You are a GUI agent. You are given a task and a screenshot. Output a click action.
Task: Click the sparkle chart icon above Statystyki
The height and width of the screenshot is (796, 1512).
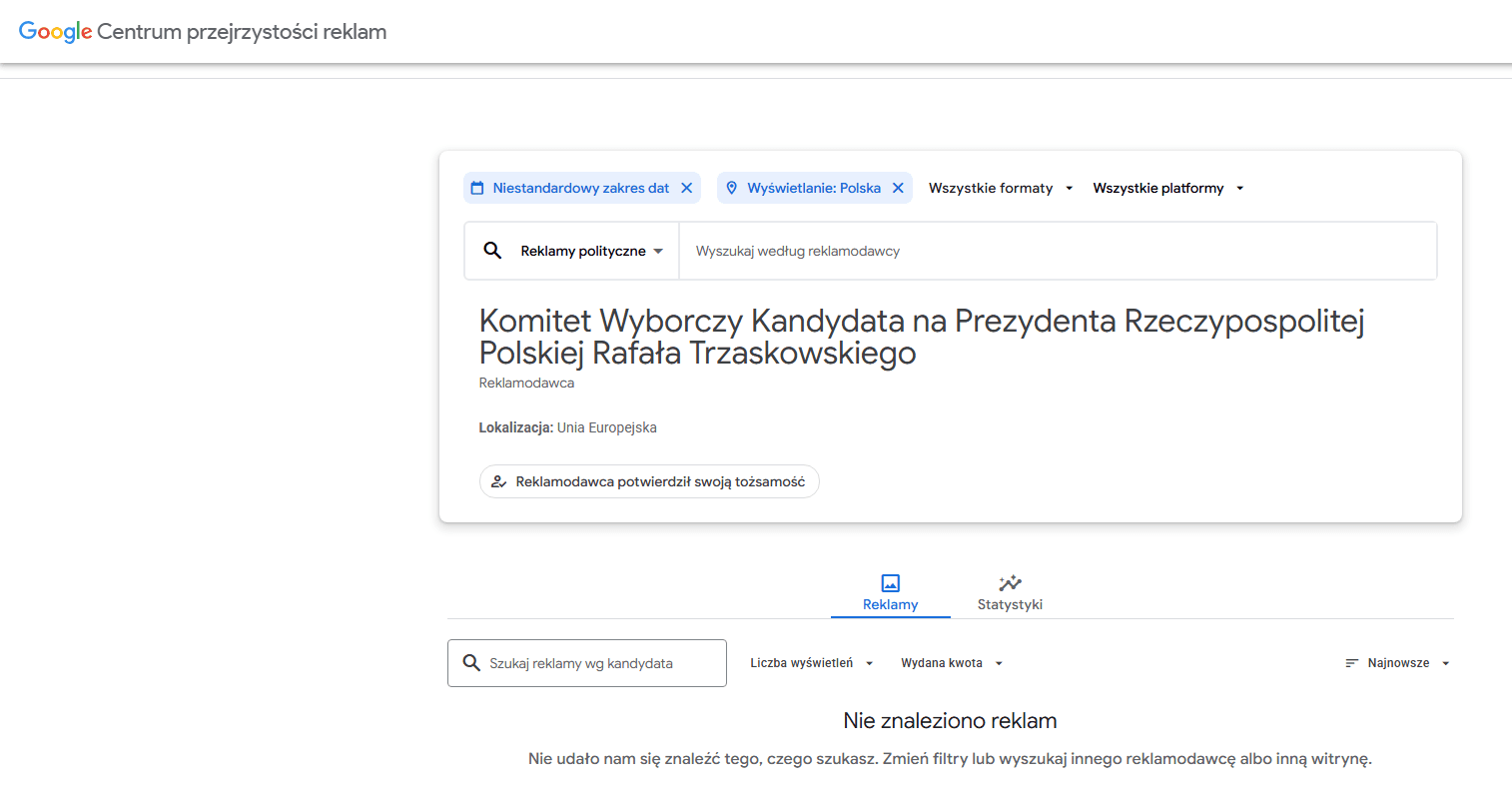point(1010,582)
